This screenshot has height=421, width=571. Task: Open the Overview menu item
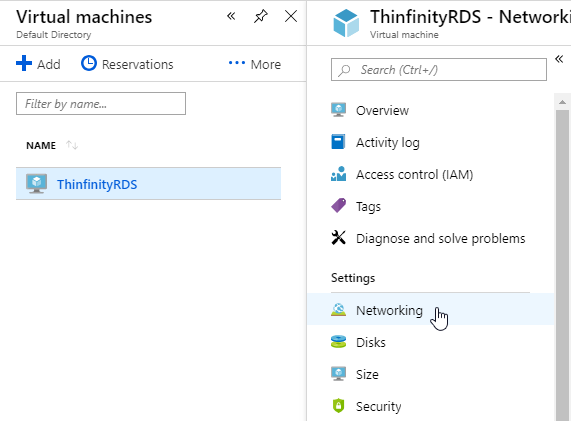tap(382, 110)
